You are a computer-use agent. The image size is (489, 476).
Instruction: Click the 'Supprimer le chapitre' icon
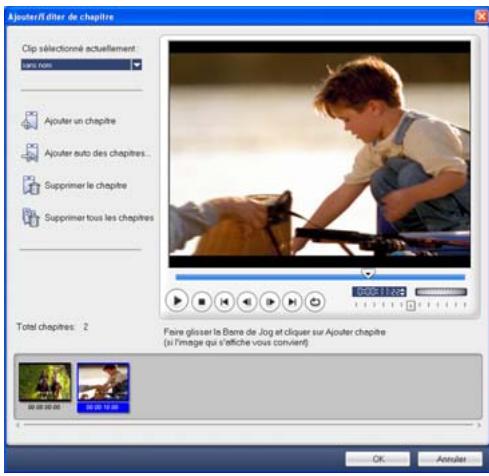tap(31, 185)
